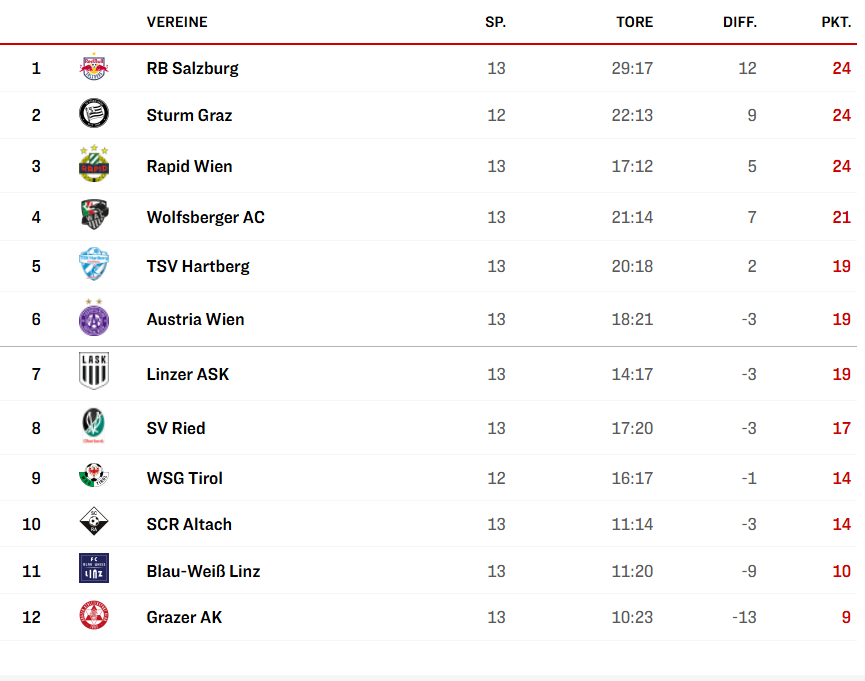
Task: Select the Wolfsberger AC team name
Action: 205,217
